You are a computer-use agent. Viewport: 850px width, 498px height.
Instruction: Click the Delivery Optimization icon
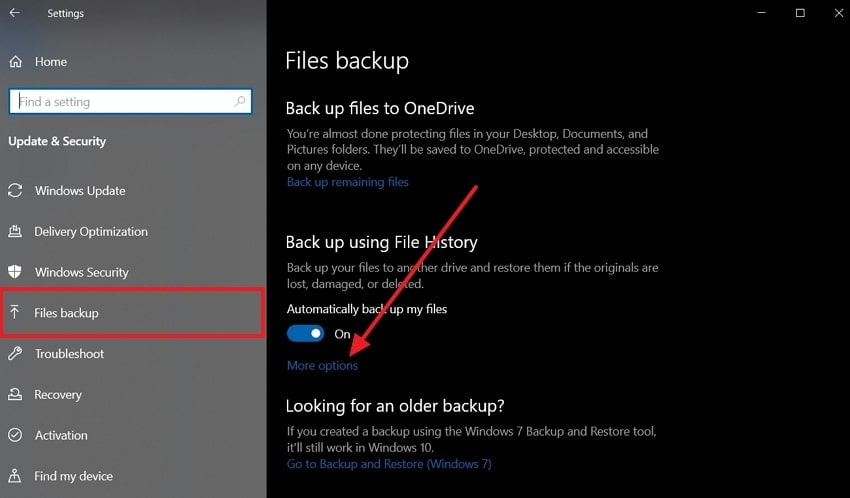pyautogui.click(x=15, y=232)
